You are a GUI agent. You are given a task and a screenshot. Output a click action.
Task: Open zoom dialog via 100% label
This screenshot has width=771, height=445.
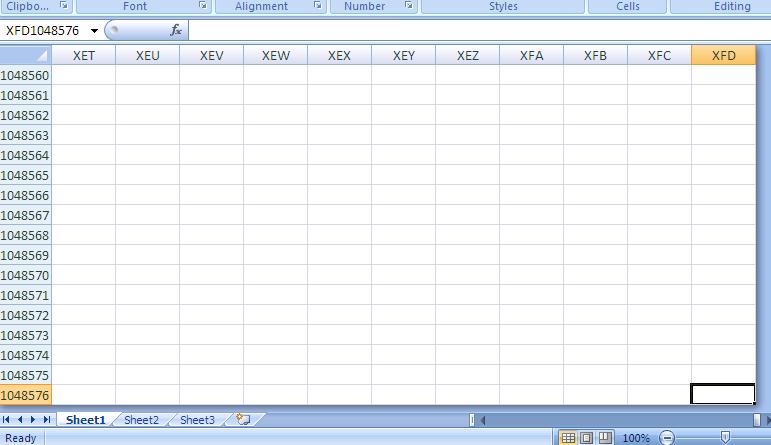(x=636, y=438)
